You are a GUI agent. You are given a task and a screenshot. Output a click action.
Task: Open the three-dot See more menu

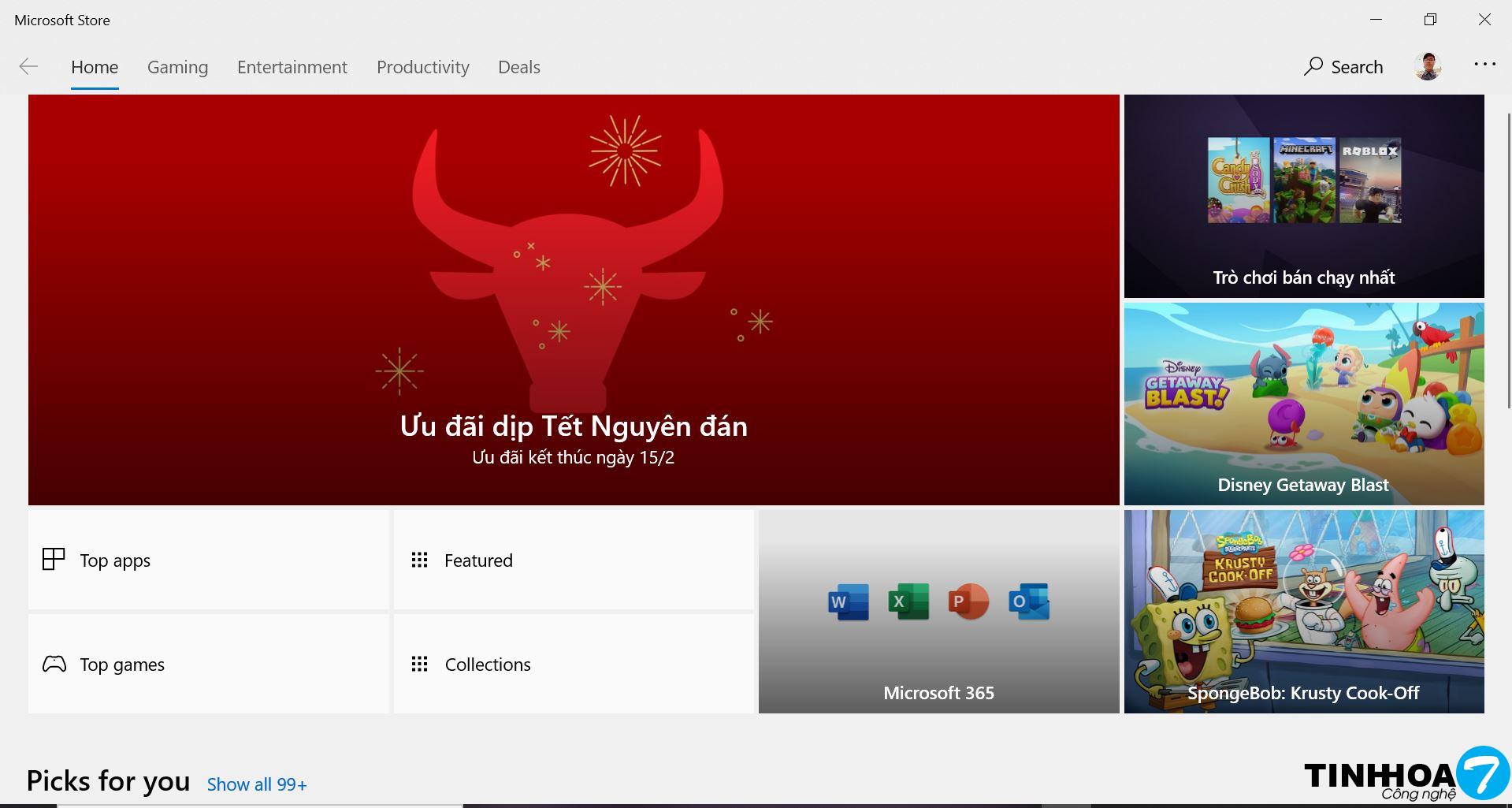coord(1484,65)
